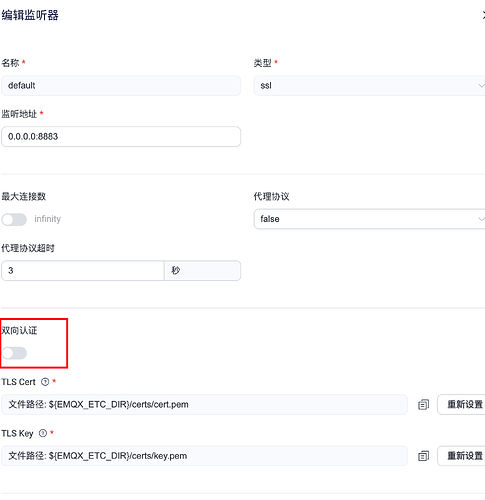Focus the 代理协议超时 value field

tap(83, 271)
